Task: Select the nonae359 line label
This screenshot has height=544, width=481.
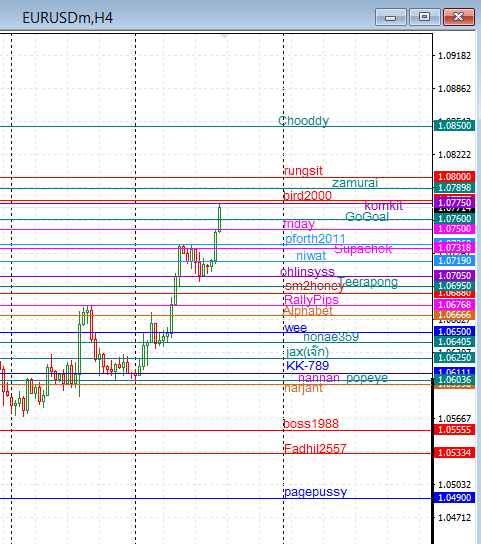Action: coord(331,337)
